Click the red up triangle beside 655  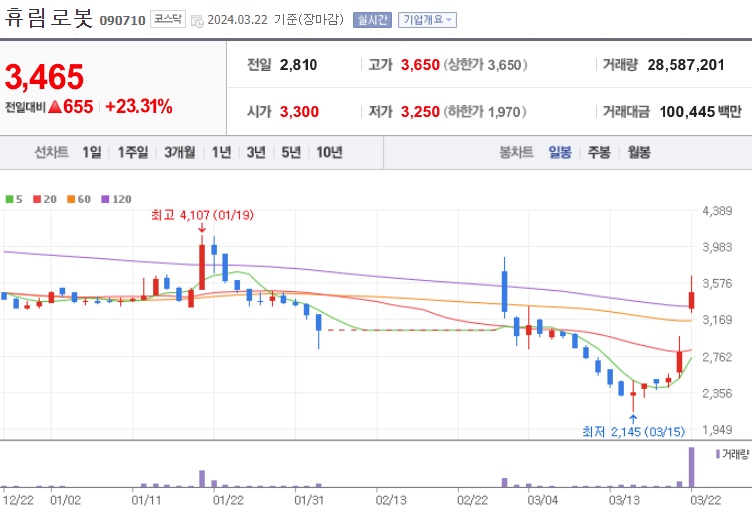tap(55, 106)
